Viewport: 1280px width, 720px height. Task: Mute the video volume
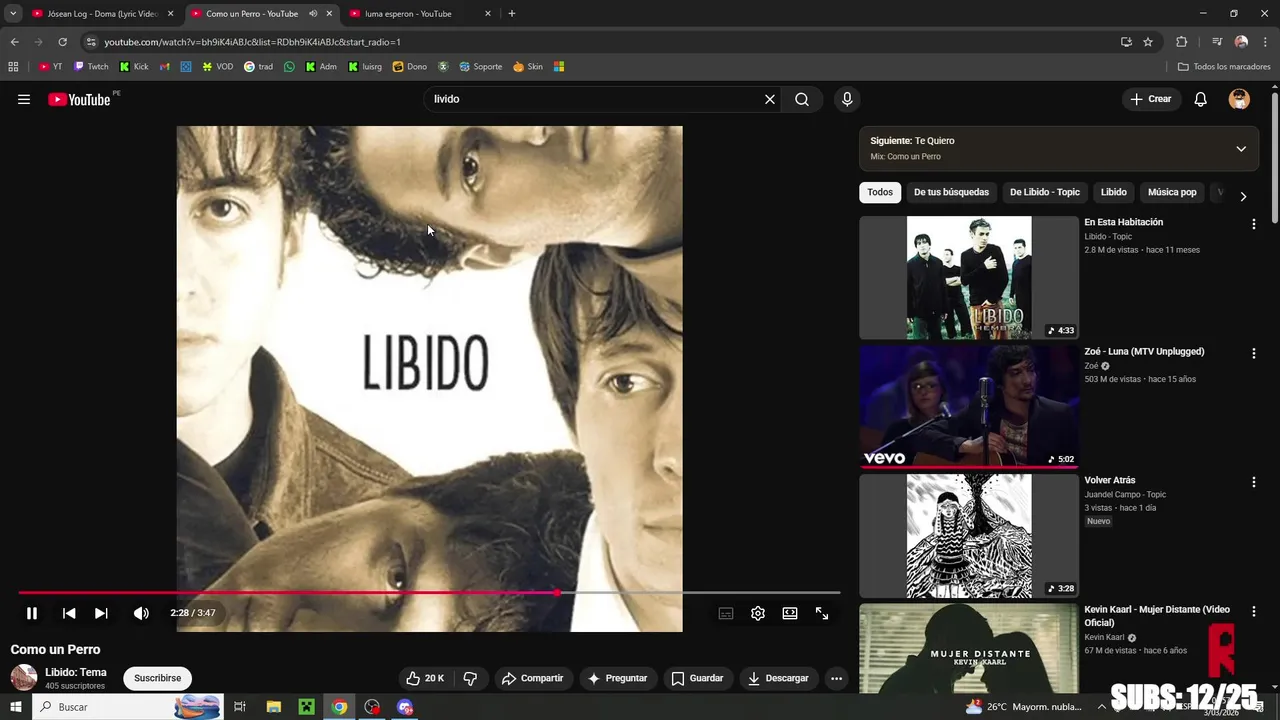[x=141, y=613]
